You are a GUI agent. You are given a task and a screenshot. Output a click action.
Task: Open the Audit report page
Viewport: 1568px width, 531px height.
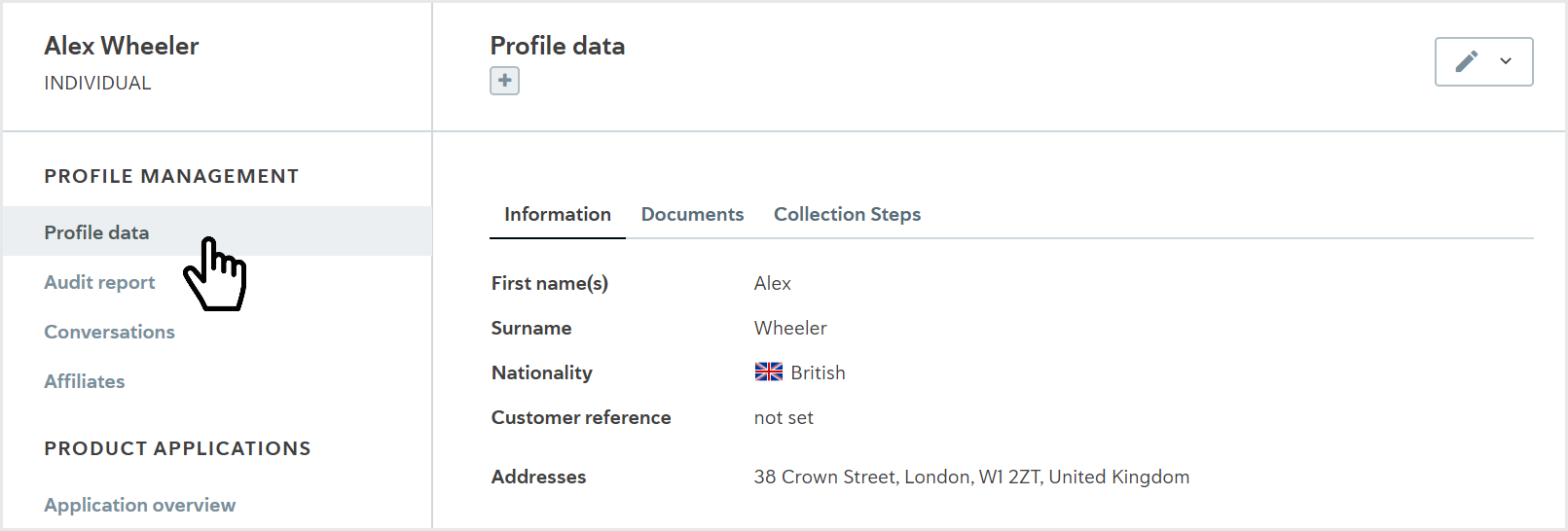pos(99,282)
